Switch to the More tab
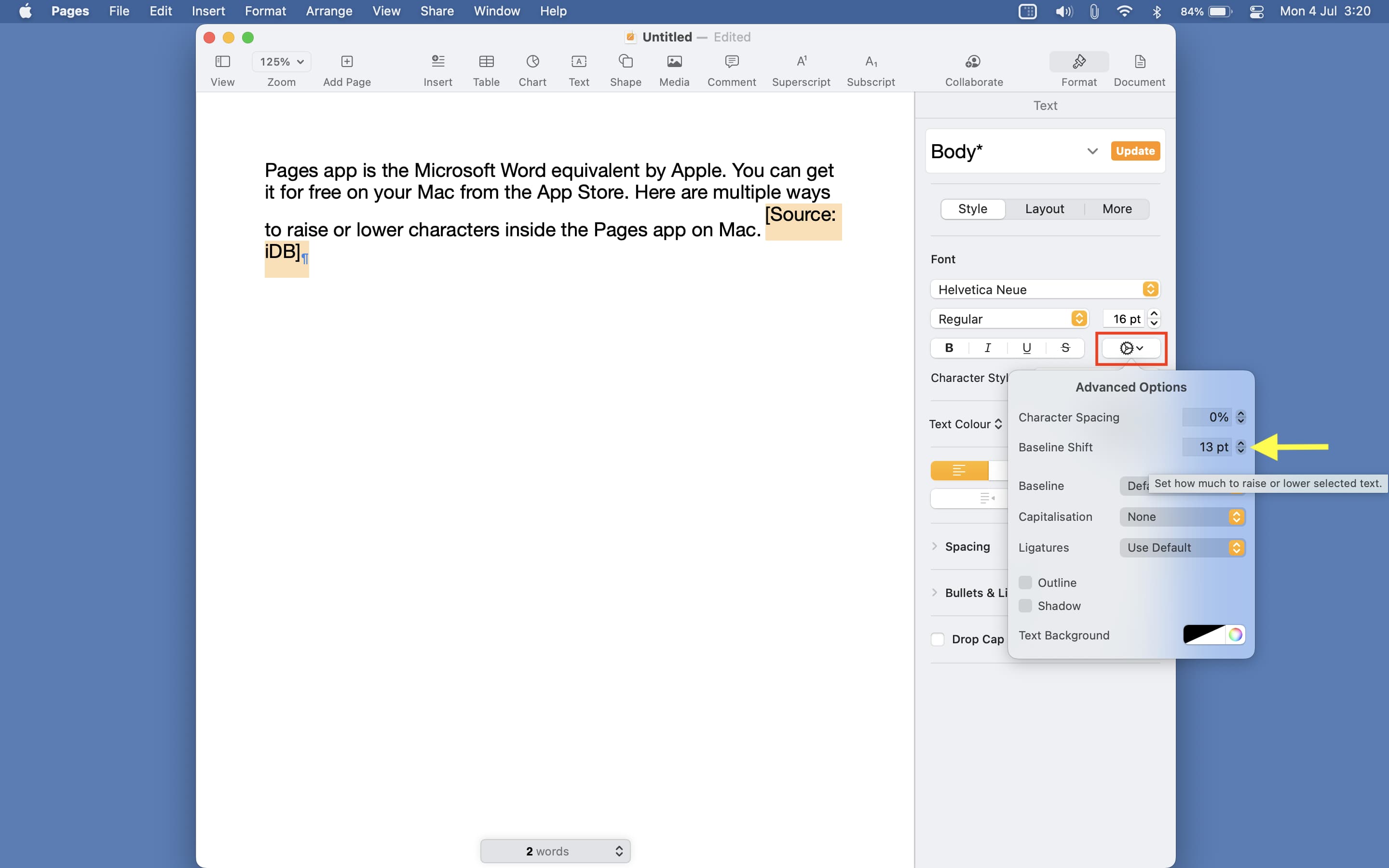1389x868 pixels. coord(1117,209)
